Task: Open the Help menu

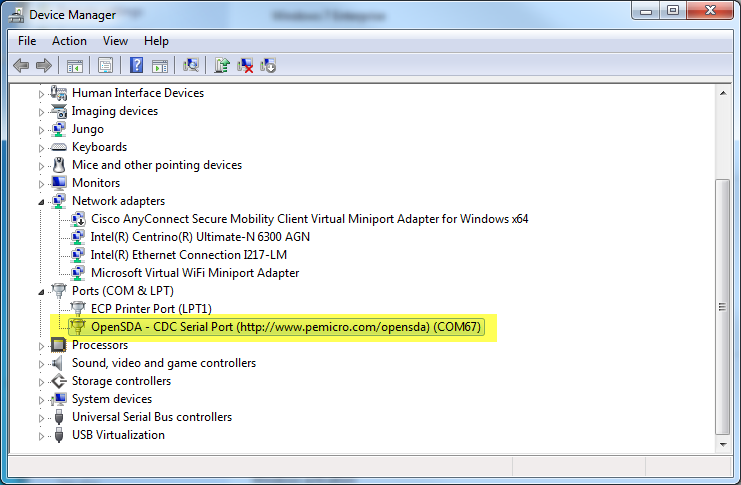Action: 156,41
